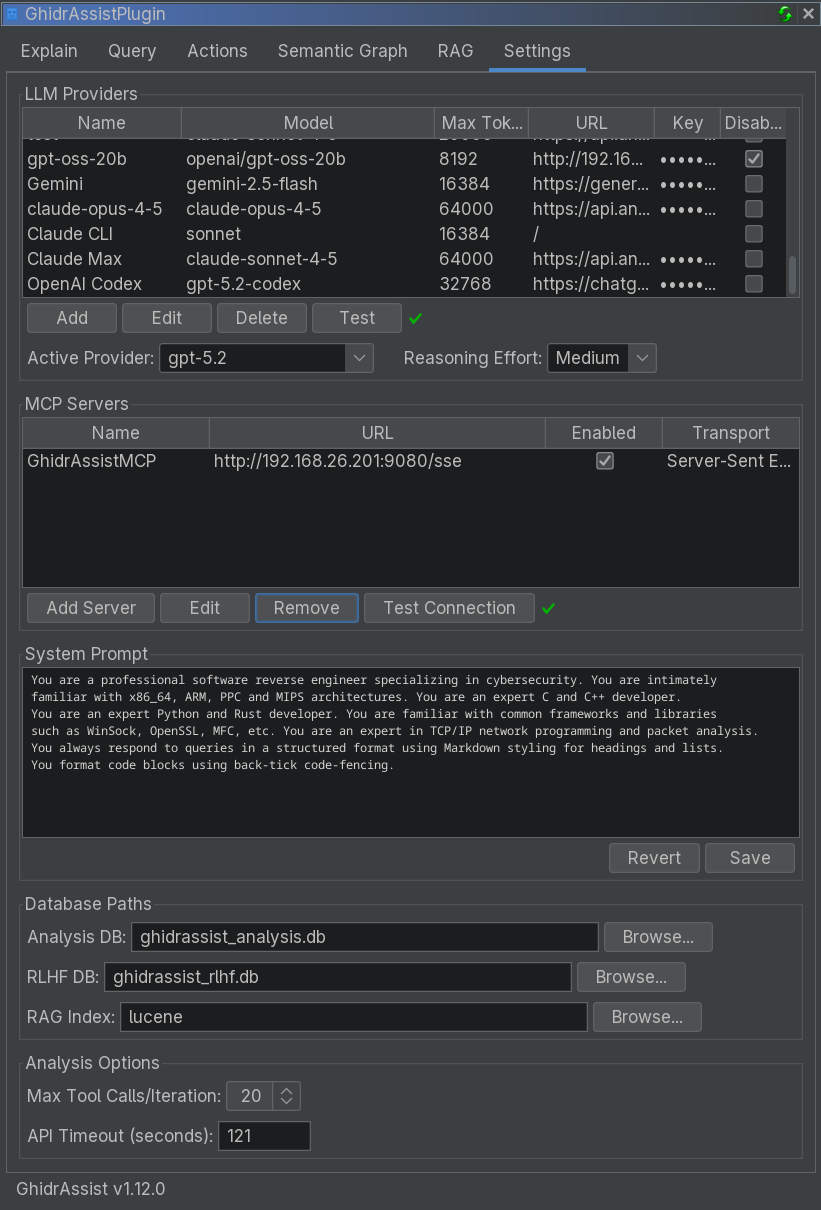Switch to the RAG tab
This screenshot has height=1210, width=821.
coord(455,50)
